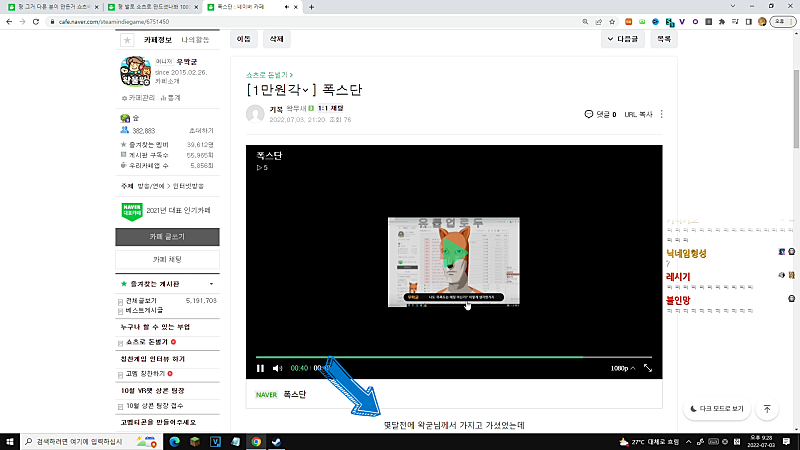Screen dimensions: 800x450
Task: Click the 카페 글쓰기 button
Action: tap(167, 237)
